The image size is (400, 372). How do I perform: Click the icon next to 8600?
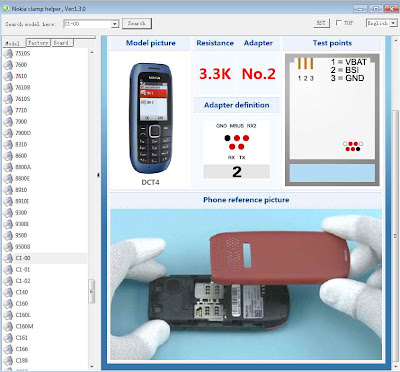pyautogui.click(x=8, y=155)
